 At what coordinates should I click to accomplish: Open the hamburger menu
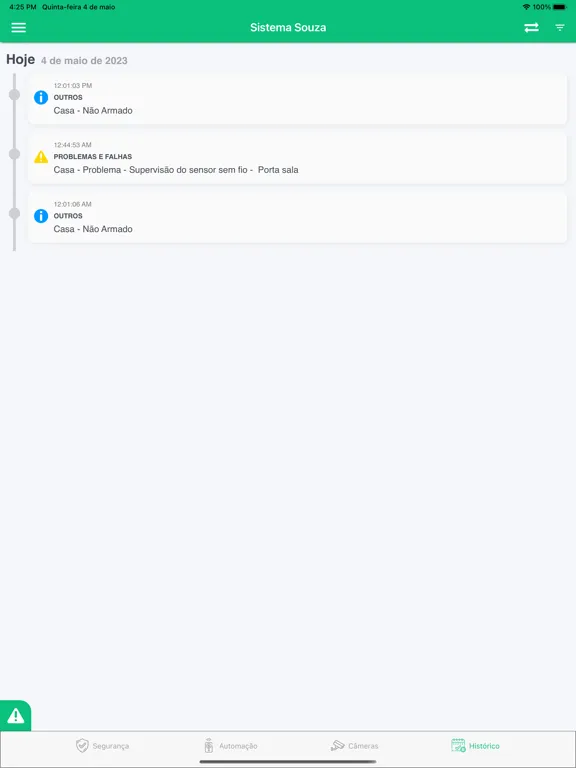(x=19, y=27)
